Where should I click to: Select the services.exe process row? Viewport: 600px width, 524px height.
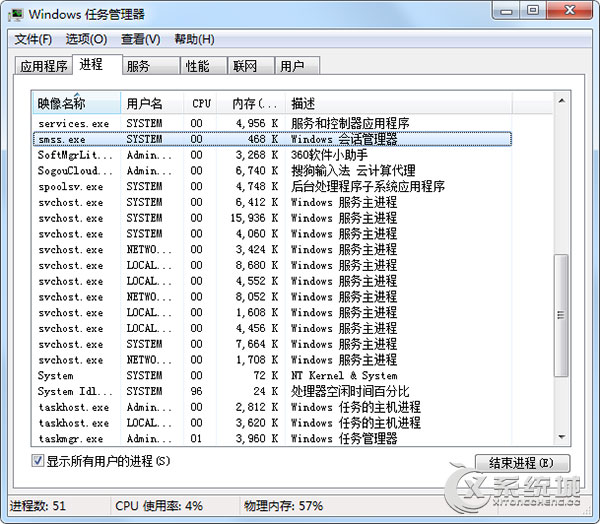click(x=272, y=123)
